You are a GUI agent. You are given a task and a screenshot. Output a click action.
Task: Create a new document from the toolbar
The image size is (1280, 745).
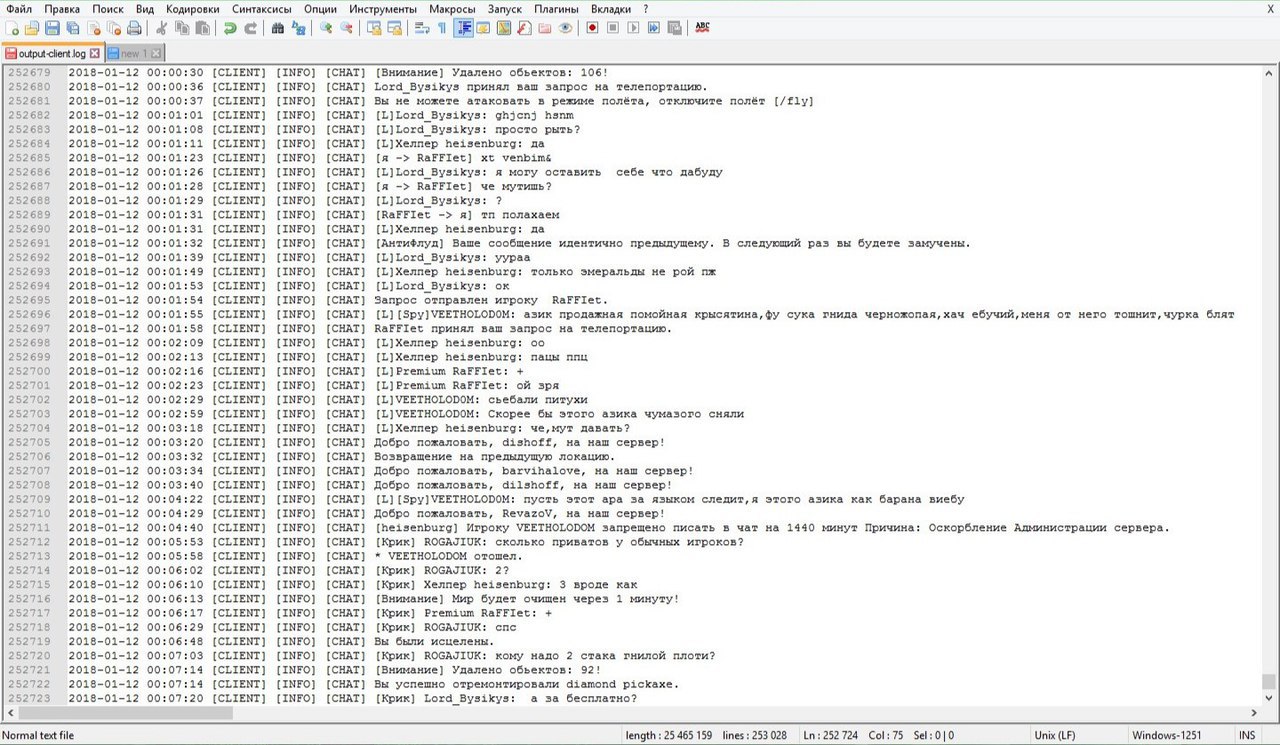pyautogui.click(x=11, y=28)
